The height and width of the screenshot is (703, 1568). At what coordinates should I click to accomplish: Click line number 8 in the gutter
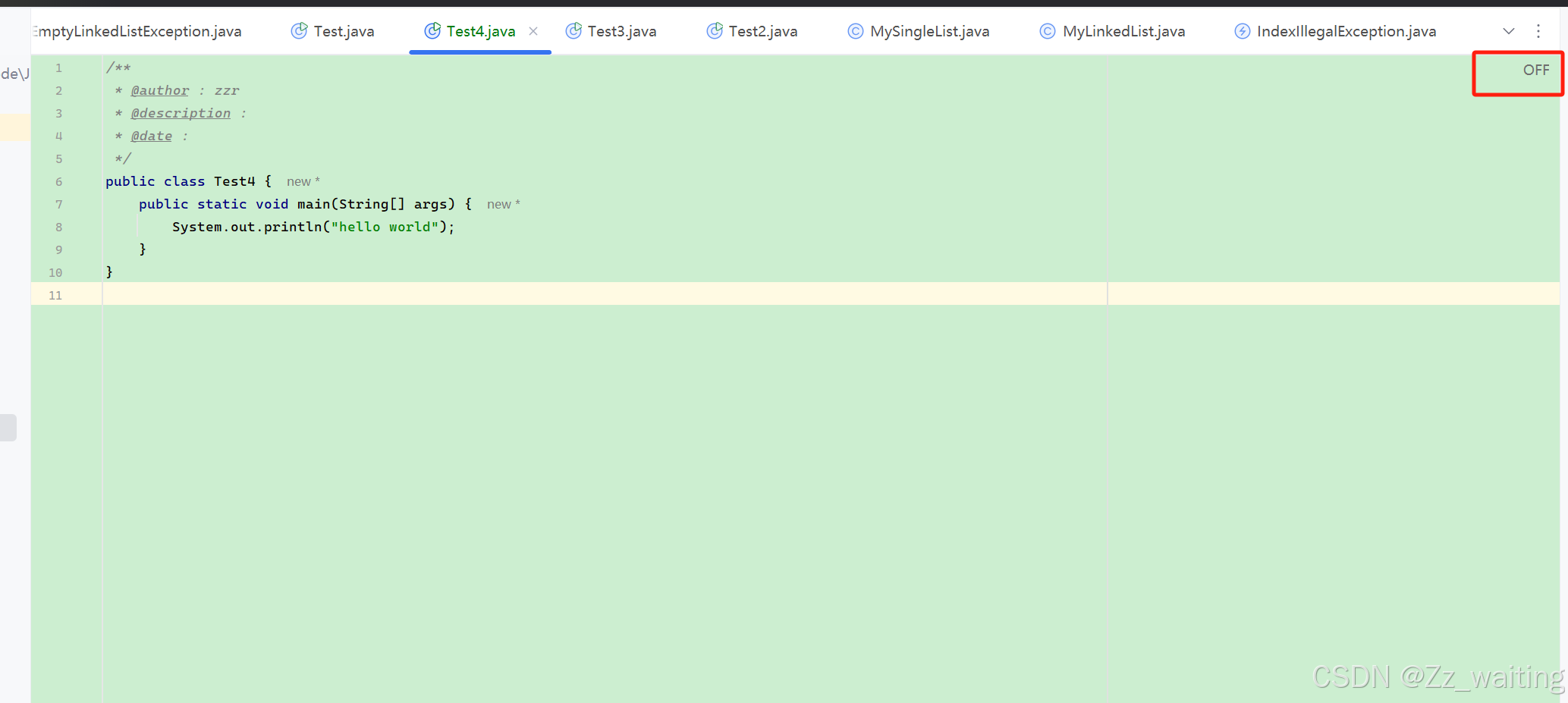(58, 227)
